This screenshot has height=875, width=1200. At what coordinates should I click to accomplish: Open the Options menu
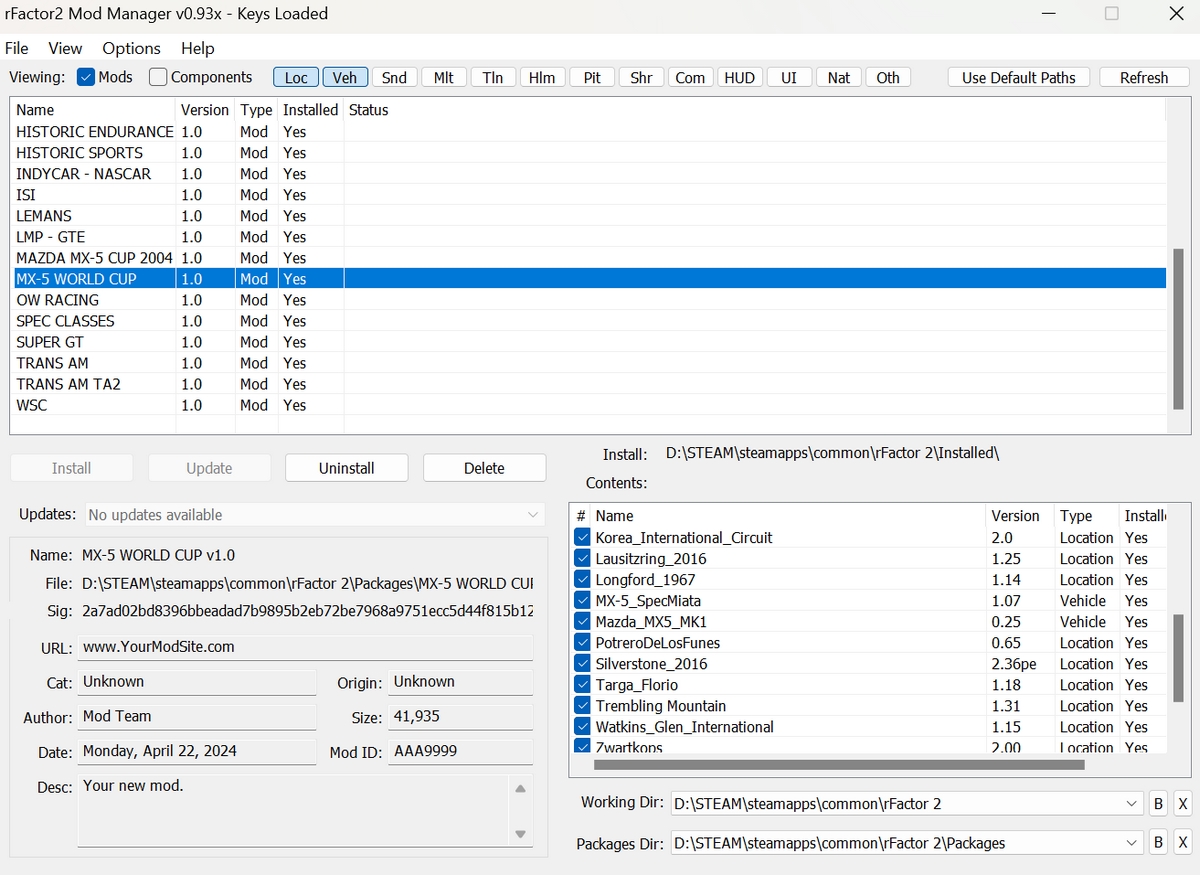tap(131, 48)
